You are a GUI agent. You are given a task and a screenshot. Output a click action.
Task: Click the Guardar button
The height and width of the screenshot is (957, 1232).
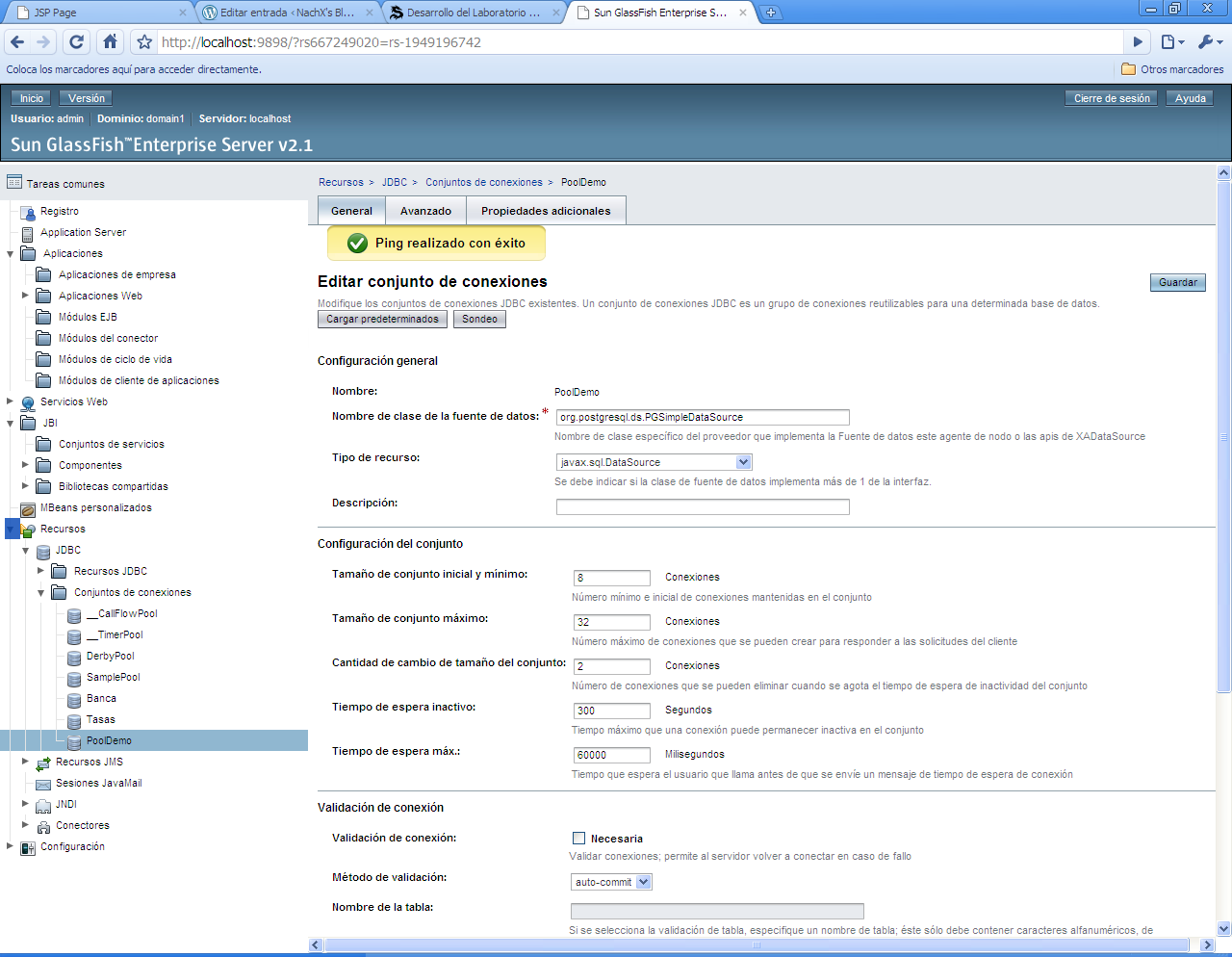[x=1178, y=282]
